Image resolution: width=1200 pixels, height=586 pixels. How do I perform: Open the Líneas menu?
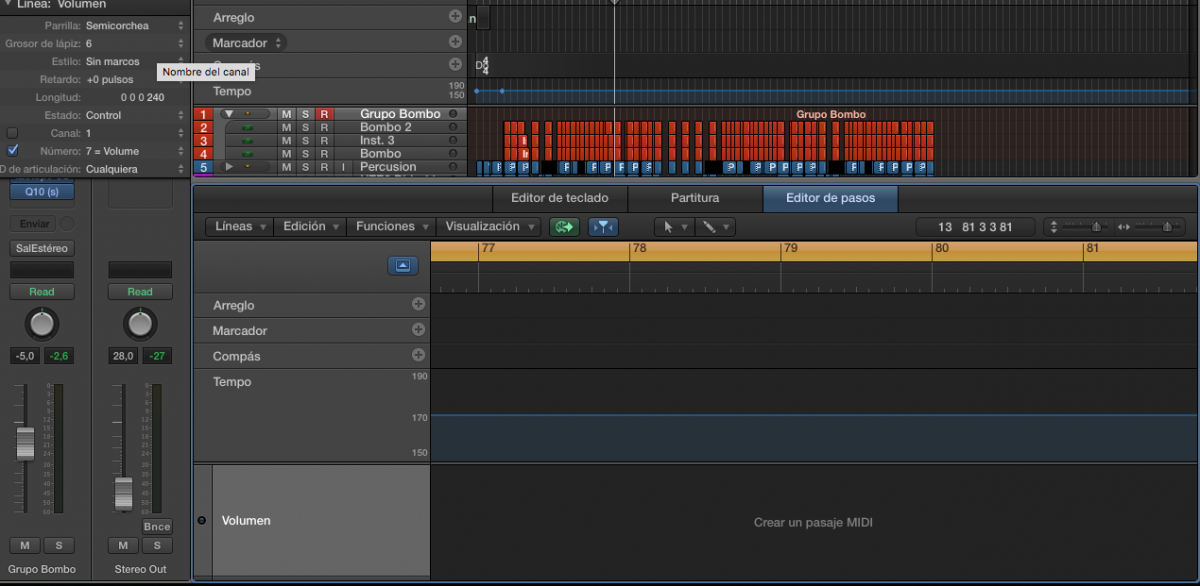240,227
